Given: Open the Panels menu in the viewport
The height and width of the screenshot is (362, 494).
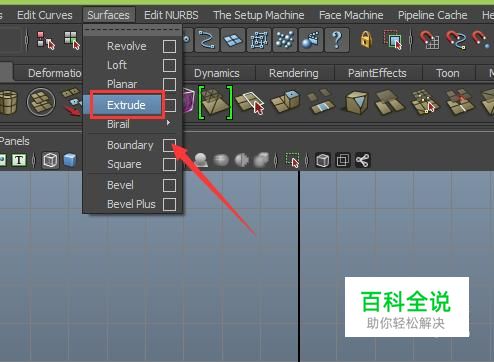Looking at the screenshot, I should pos(15,141).
